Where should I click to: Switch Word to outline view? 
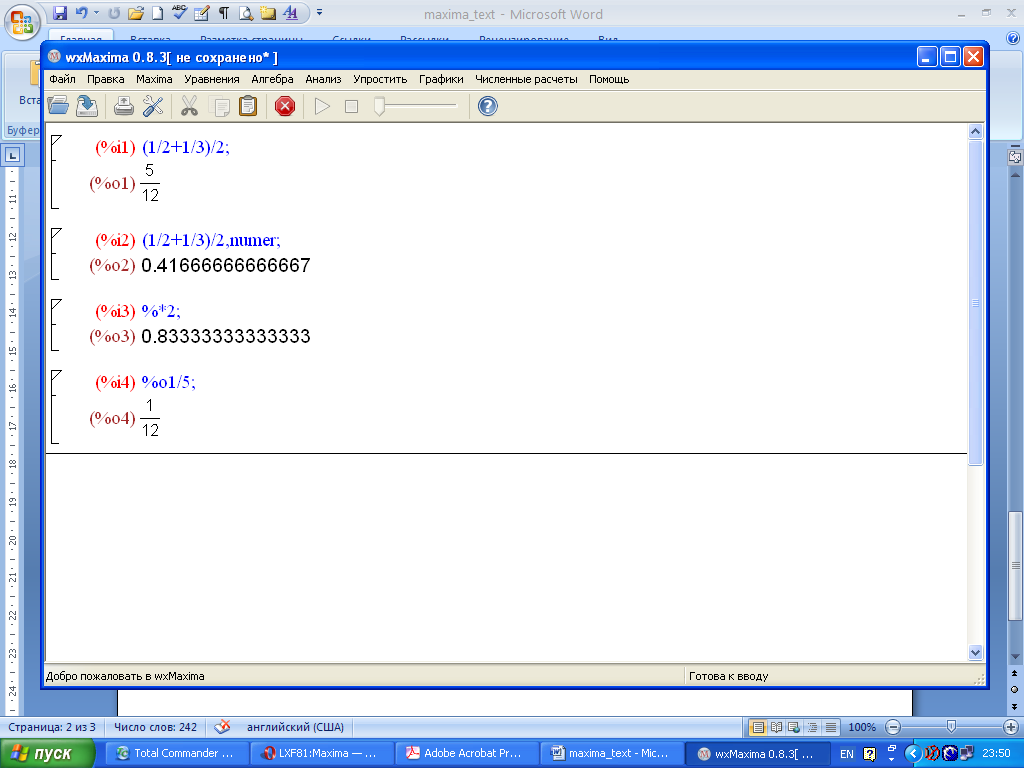(x=812, y=727)
